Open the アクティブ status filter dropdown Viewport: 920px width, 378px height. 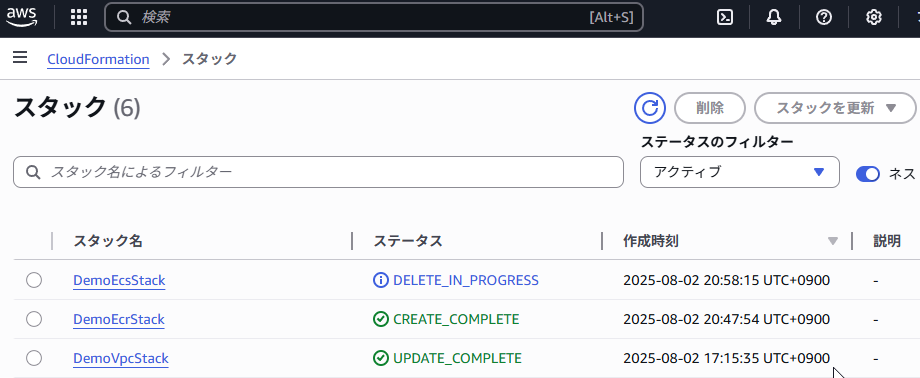click(739, 172)
